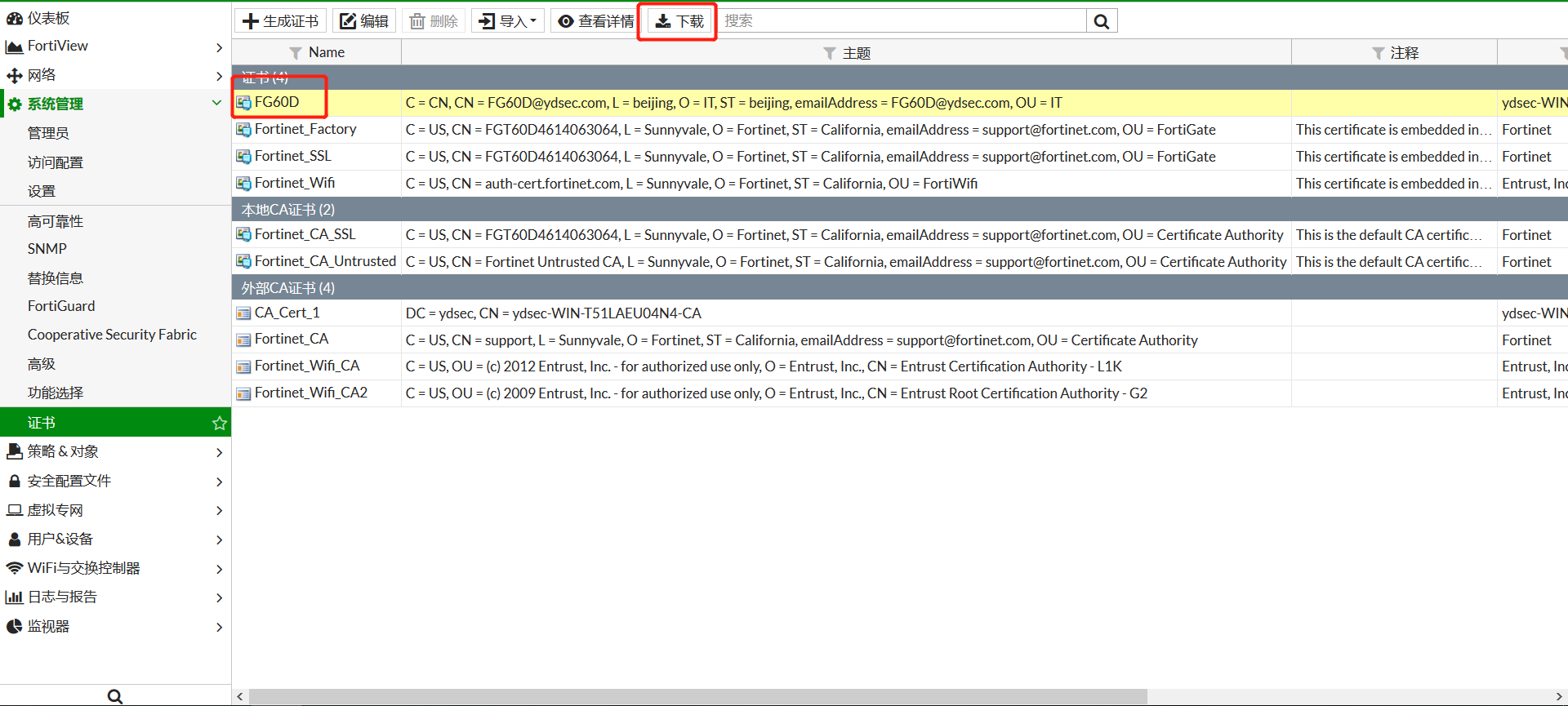Open the 设置 menu item
This screenshot has height=706, width=1568.
[42, 191]
